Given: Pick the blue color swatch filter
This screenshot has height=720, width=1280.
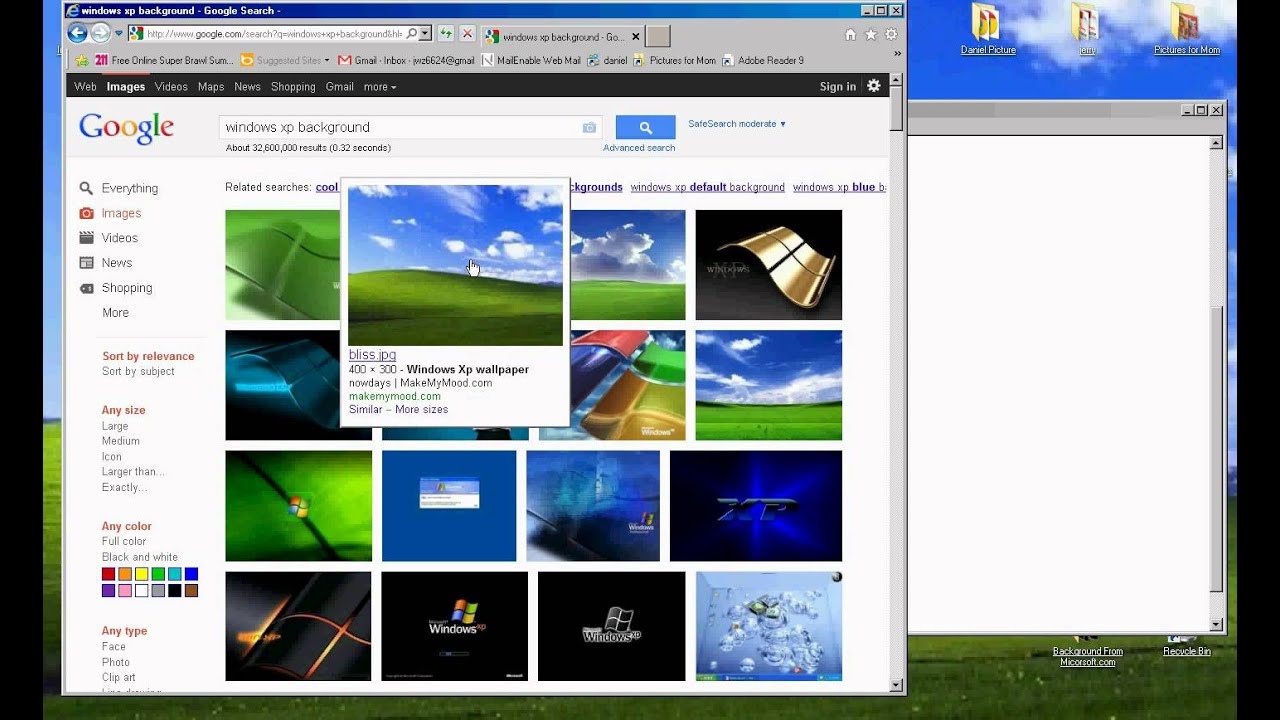Looking at the screenshot, I should (x=191, y=574).
